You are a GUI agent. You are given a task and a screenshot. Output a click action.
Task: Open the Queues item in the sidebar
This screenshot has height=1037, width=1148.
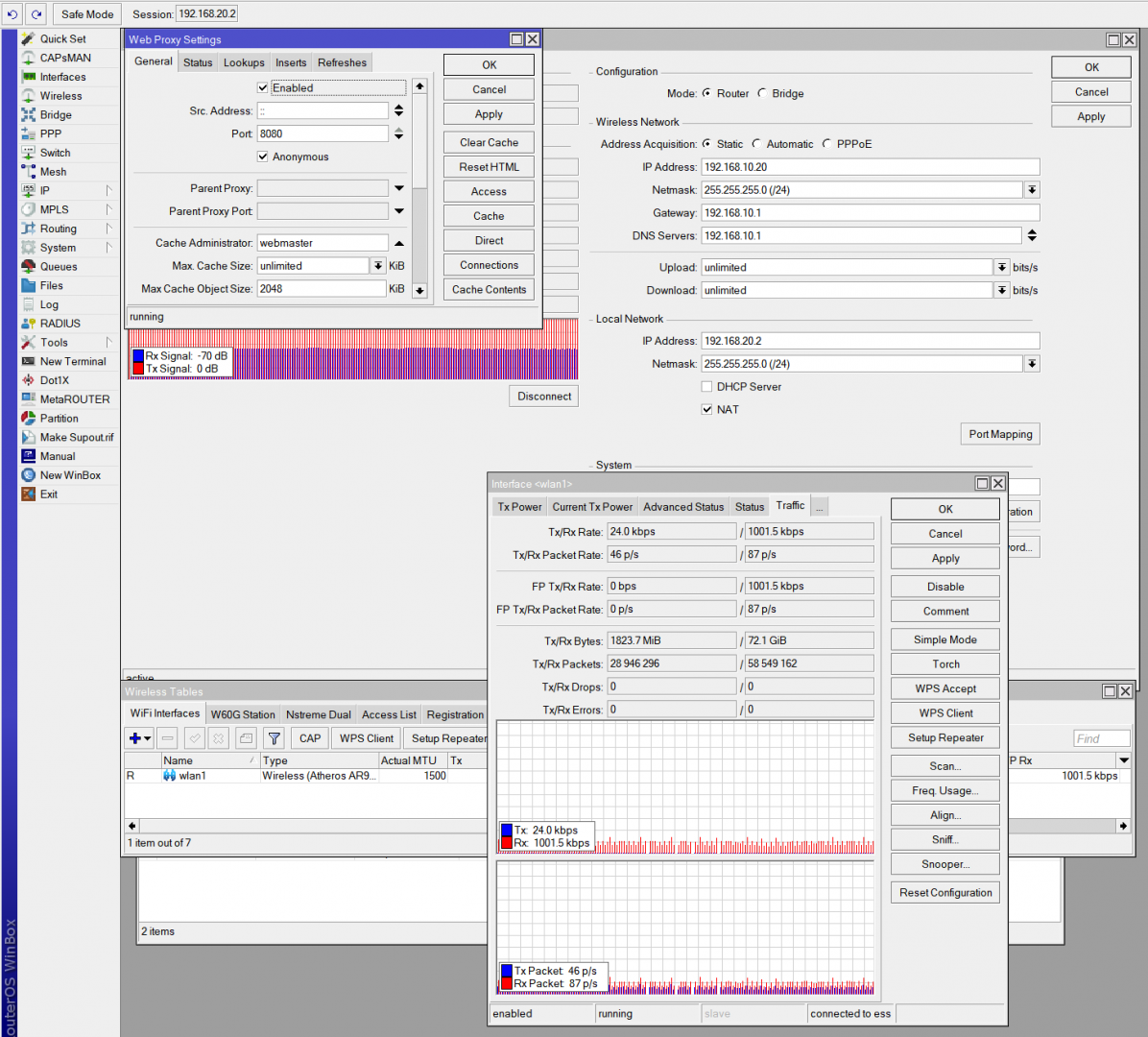[x=59, y=267]
